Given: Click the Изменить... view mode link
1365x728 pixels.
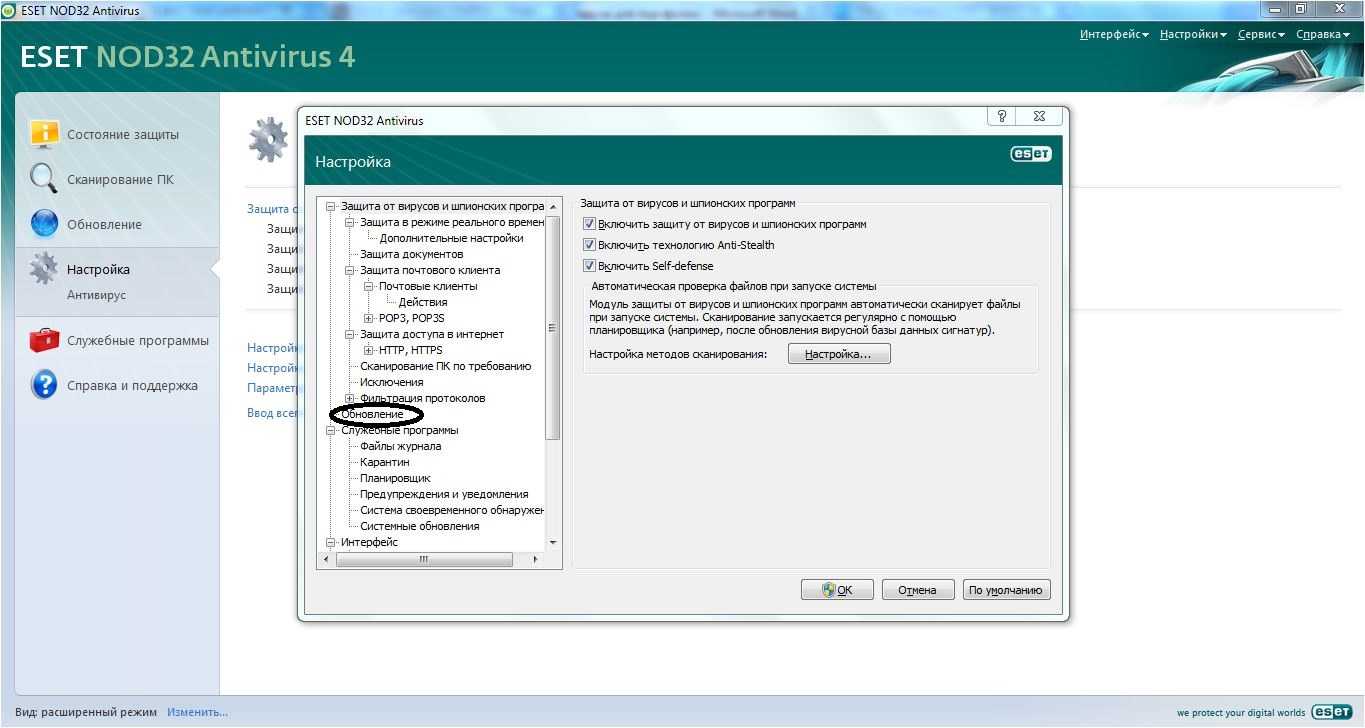Looking at the screenshot, I should [197, 712].
